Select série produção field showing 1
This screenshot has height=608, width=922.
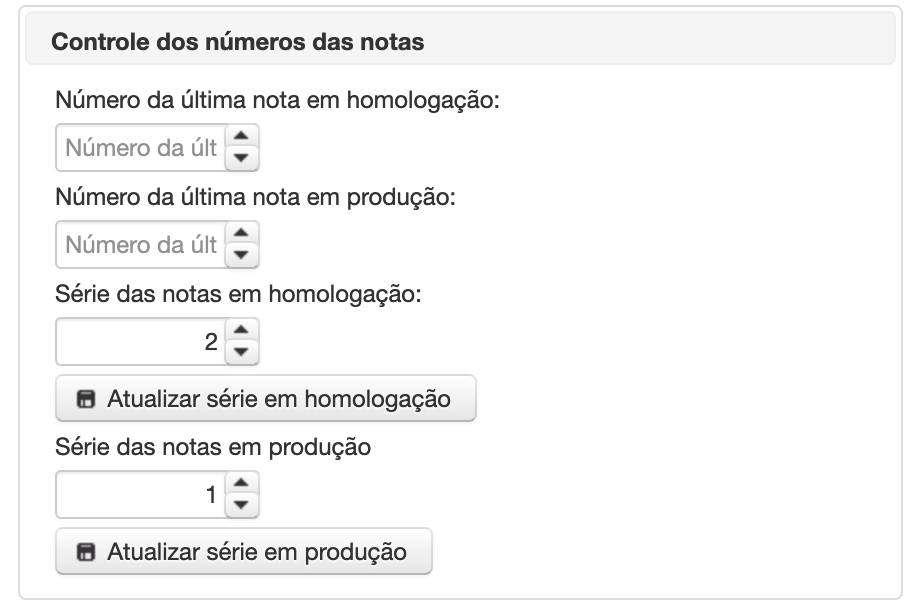[x=141, y=495]
